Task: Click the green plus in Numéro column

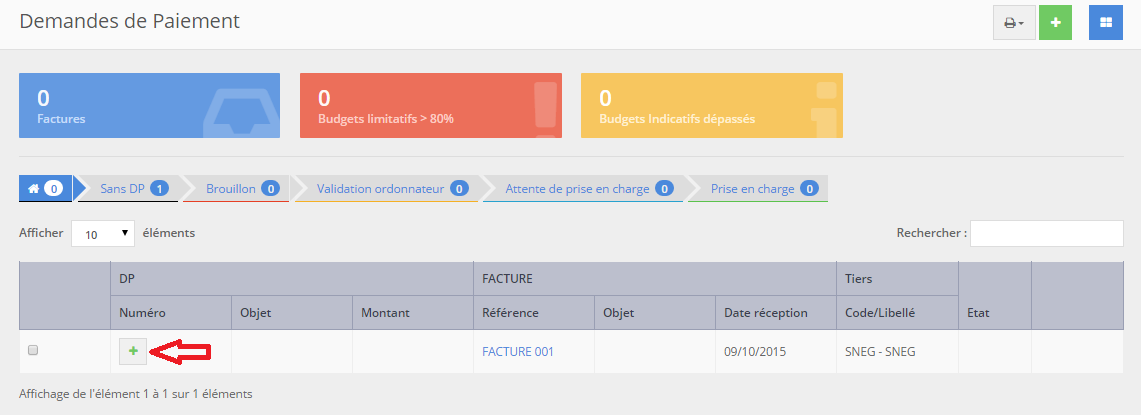Action: coord(133,351)
